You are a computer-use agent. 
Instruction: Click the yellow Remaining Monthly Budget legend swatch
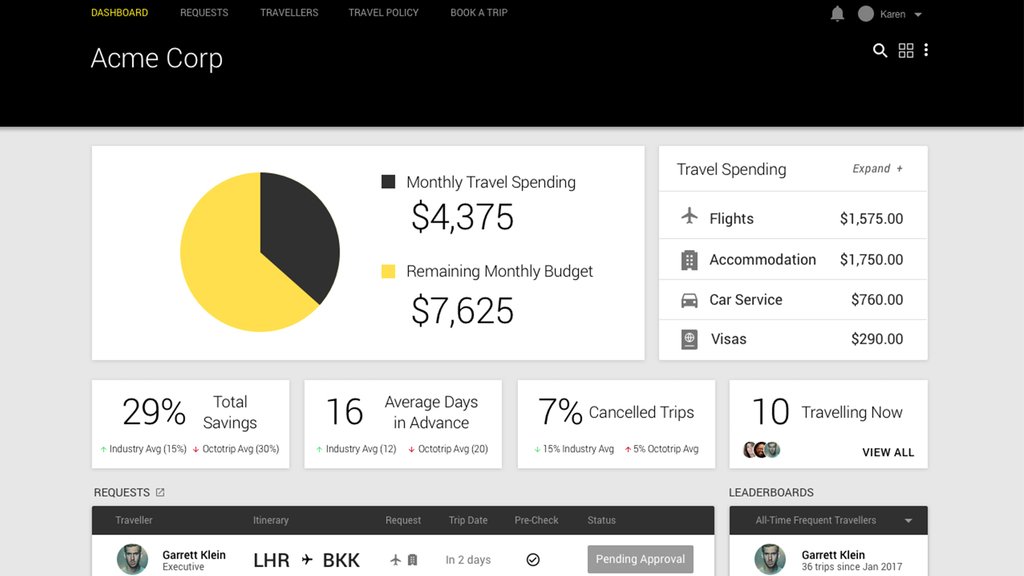388,271
